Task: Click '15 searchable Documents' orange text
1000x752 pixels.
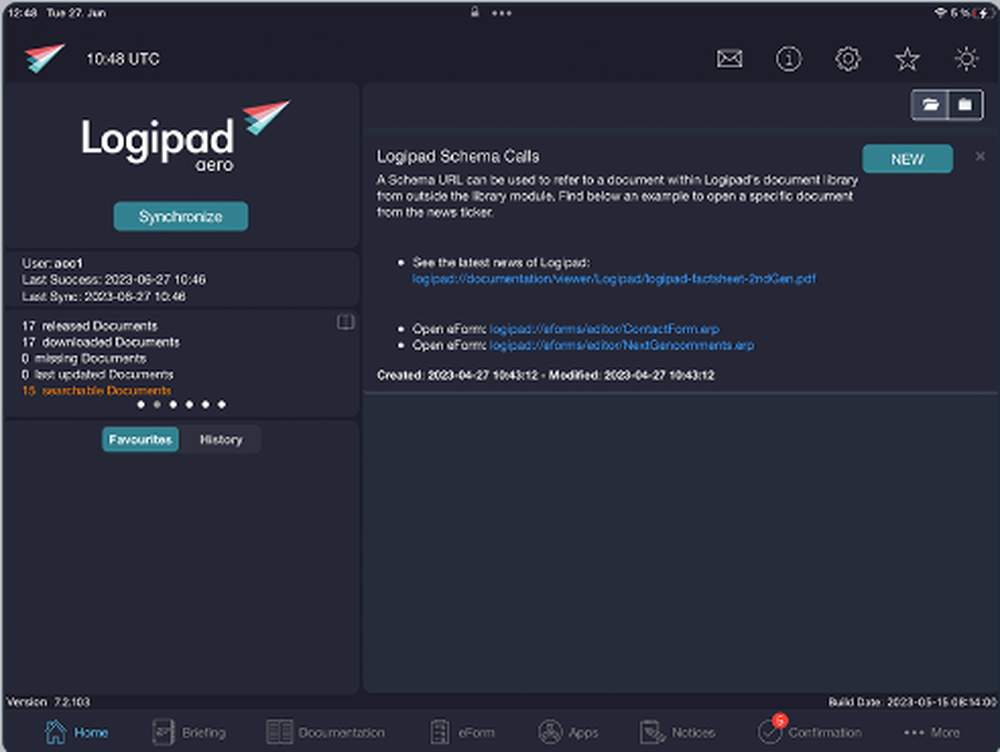Action: pos(96,390)
